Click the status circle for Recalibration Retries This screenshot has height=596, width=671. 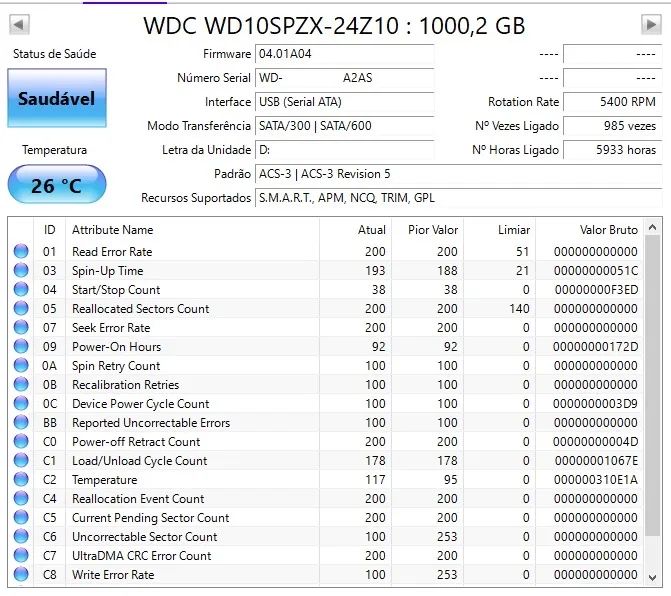[x=21, y=384]
